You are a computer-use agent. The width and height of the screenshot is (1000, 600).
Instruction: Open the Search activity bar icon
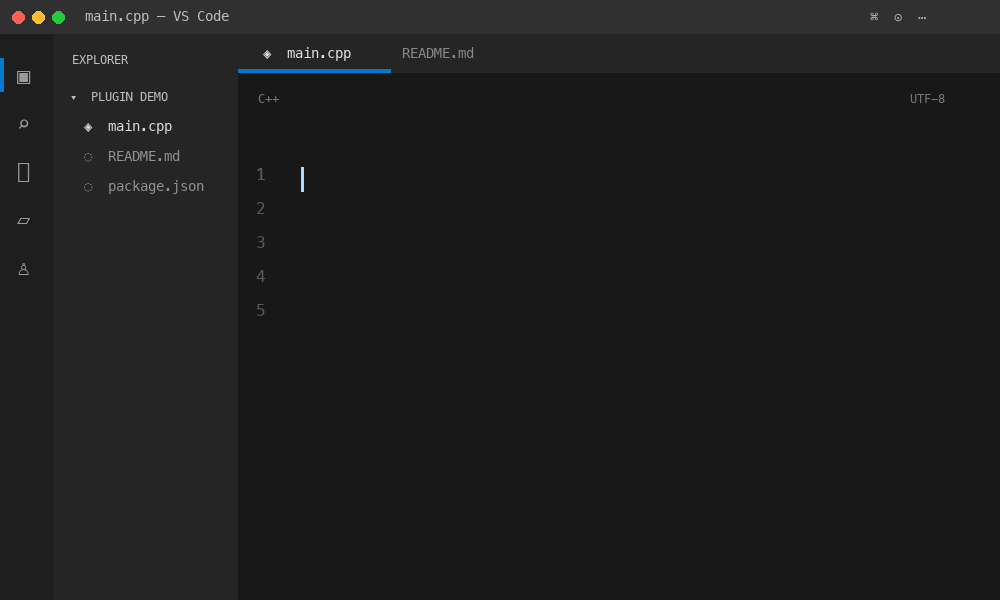pos(24,124)
